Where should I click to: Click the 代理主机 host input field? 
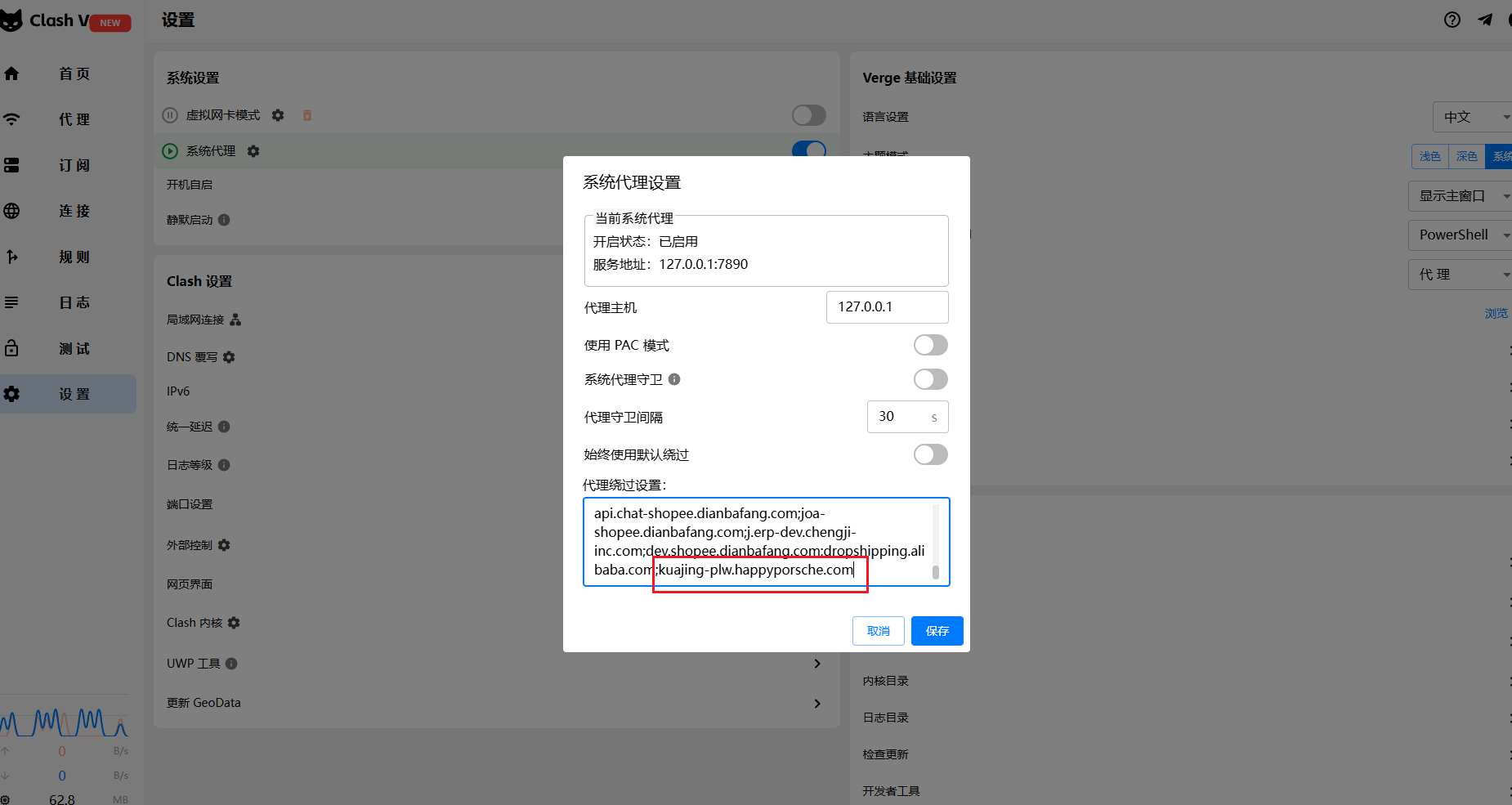tap(887, 306)
